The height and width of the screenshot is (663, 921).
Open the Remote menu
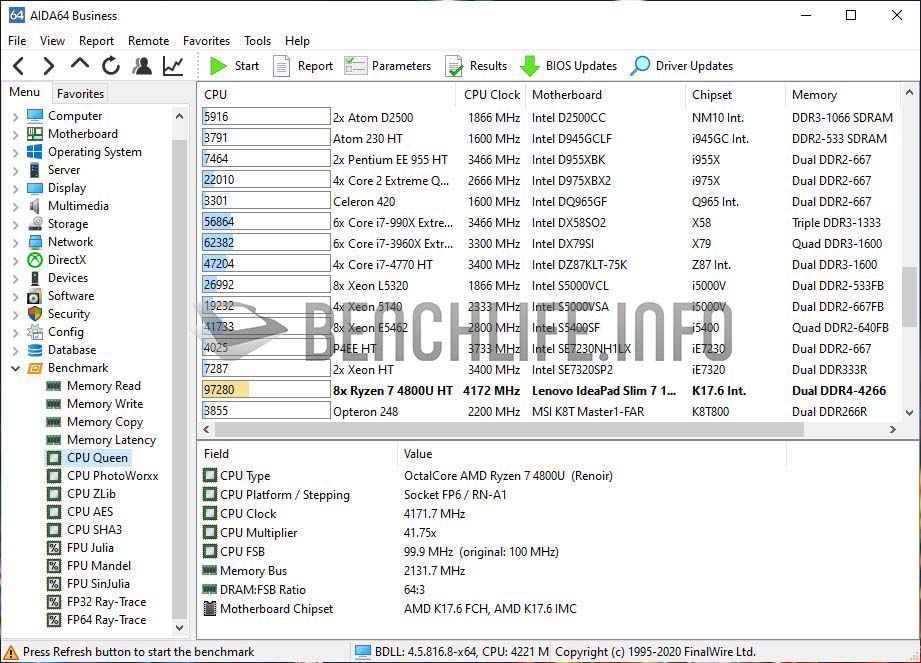click(x=149, y=41)
